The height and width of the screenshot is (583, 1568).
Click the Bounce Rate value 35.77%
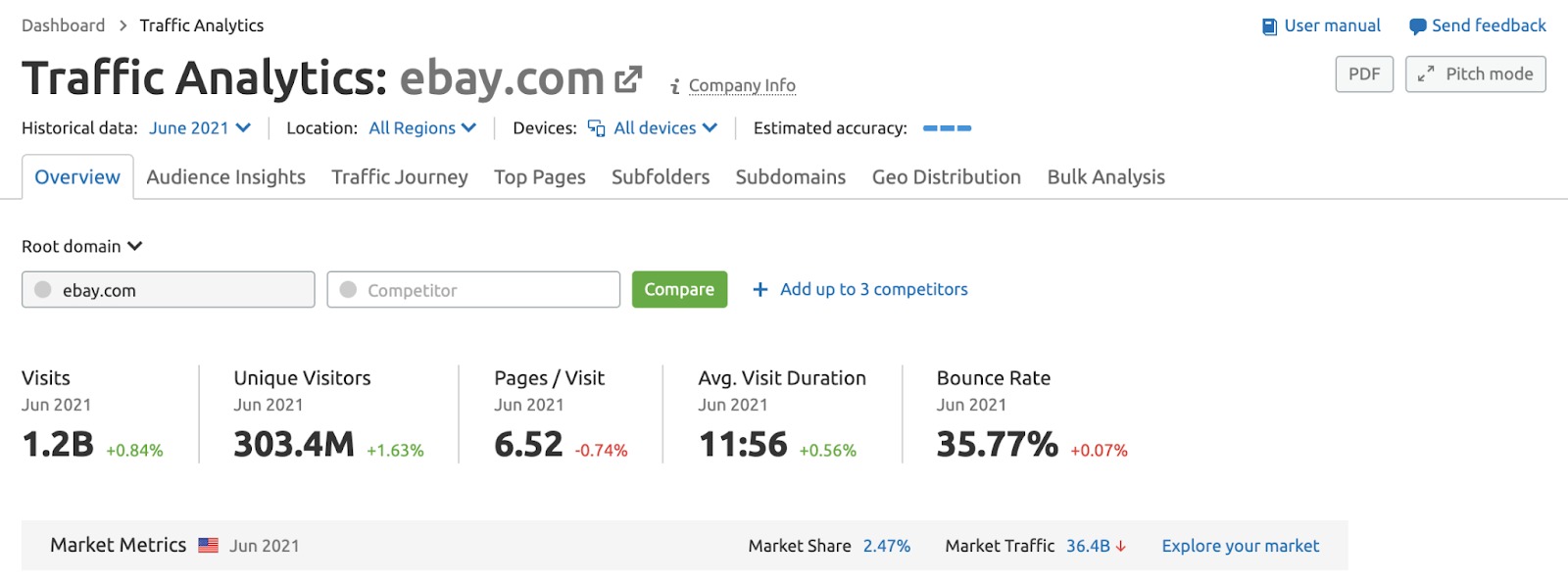tap(997, 445)
